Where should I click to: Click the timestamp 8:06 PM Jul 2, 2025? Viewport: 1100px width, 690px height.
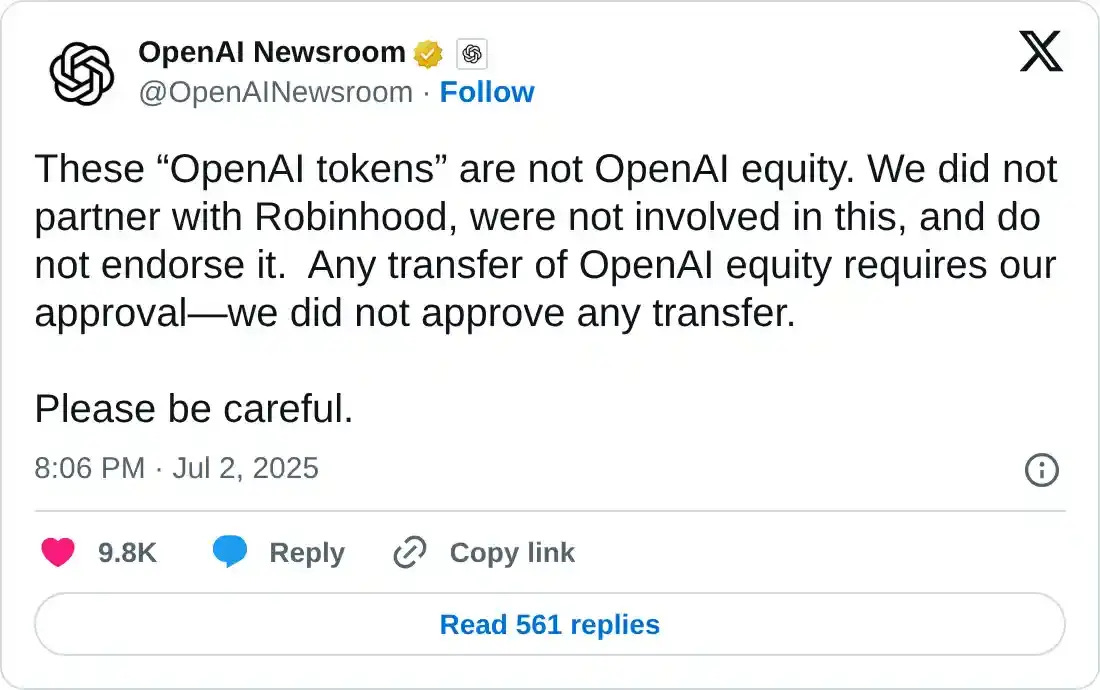click(176, 469)
